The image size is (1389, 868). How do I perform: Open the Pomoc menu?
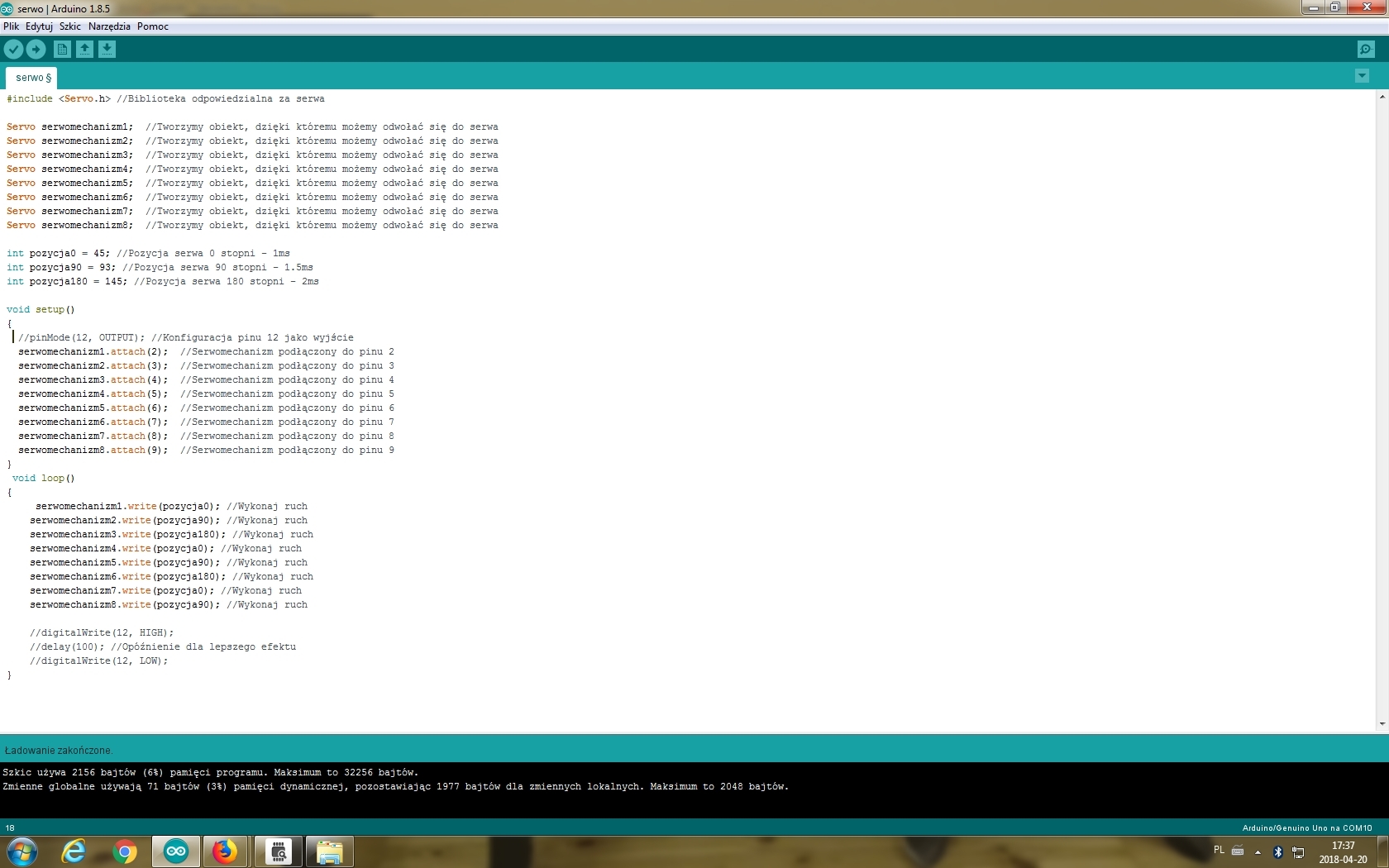[153, 26]
